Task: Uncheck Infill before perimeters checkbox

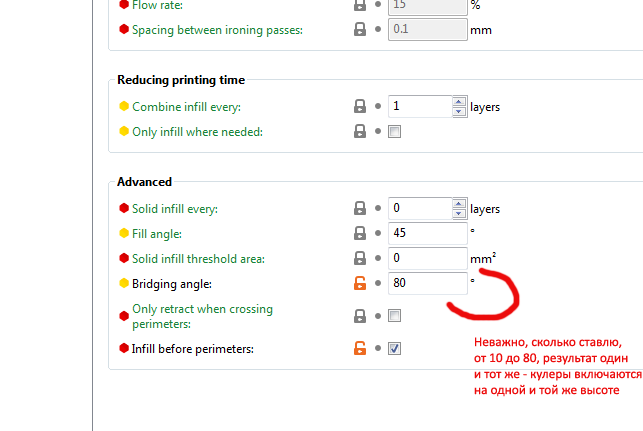Action: coord(394,349)
